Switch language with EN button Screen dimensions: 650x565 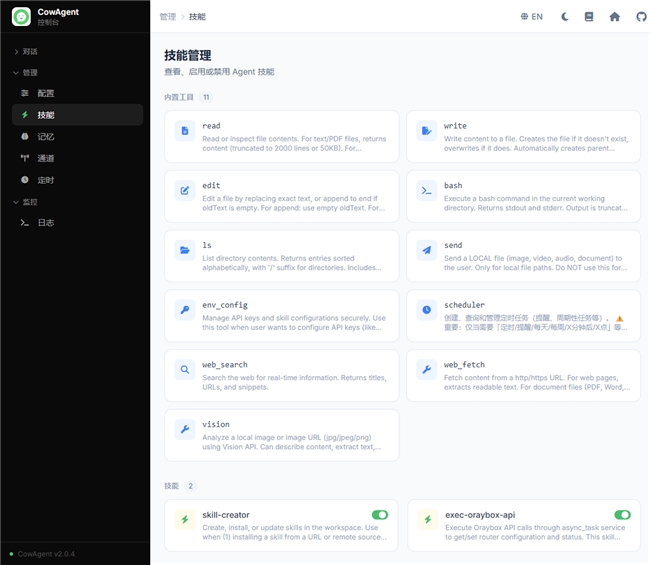[x=532, y=17]
